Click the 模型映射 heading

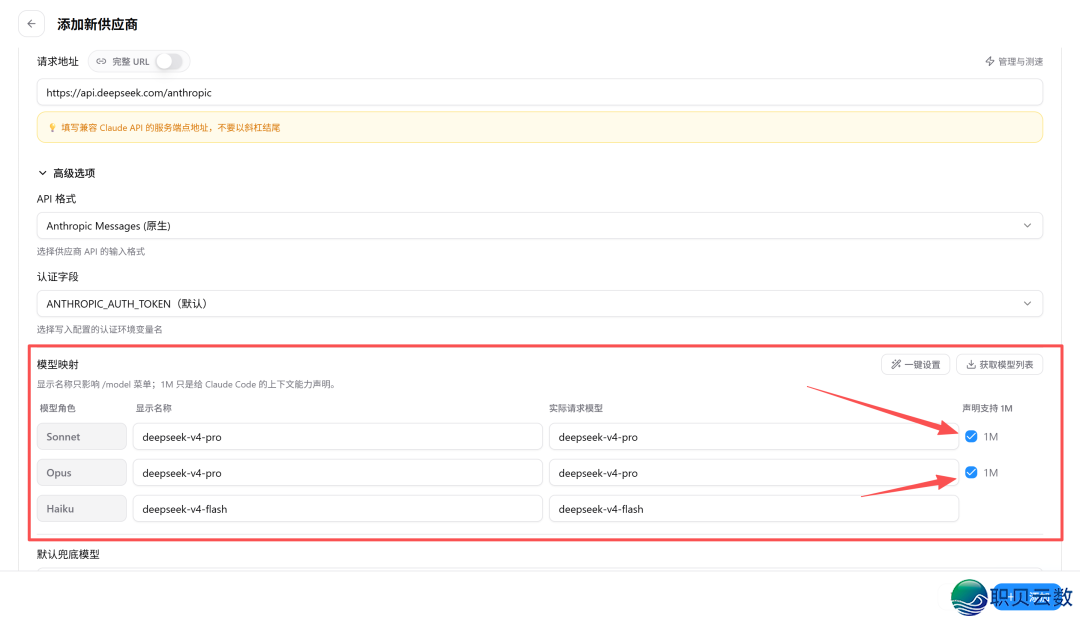58,364
